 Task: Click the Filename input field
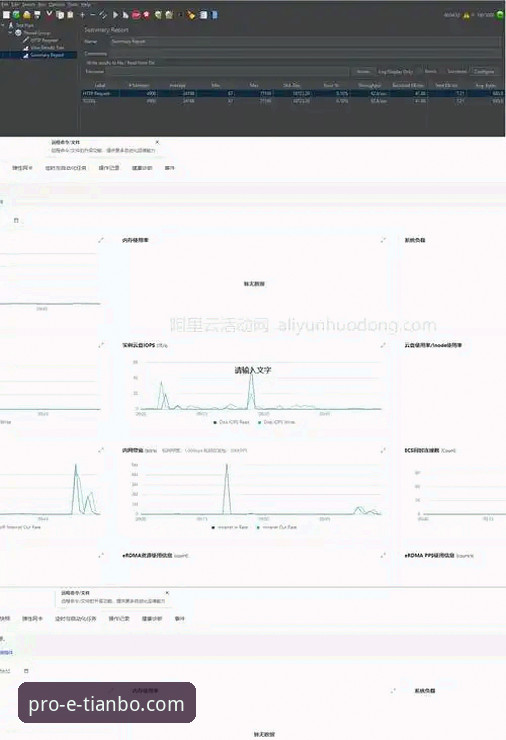(x=228, y=71)
